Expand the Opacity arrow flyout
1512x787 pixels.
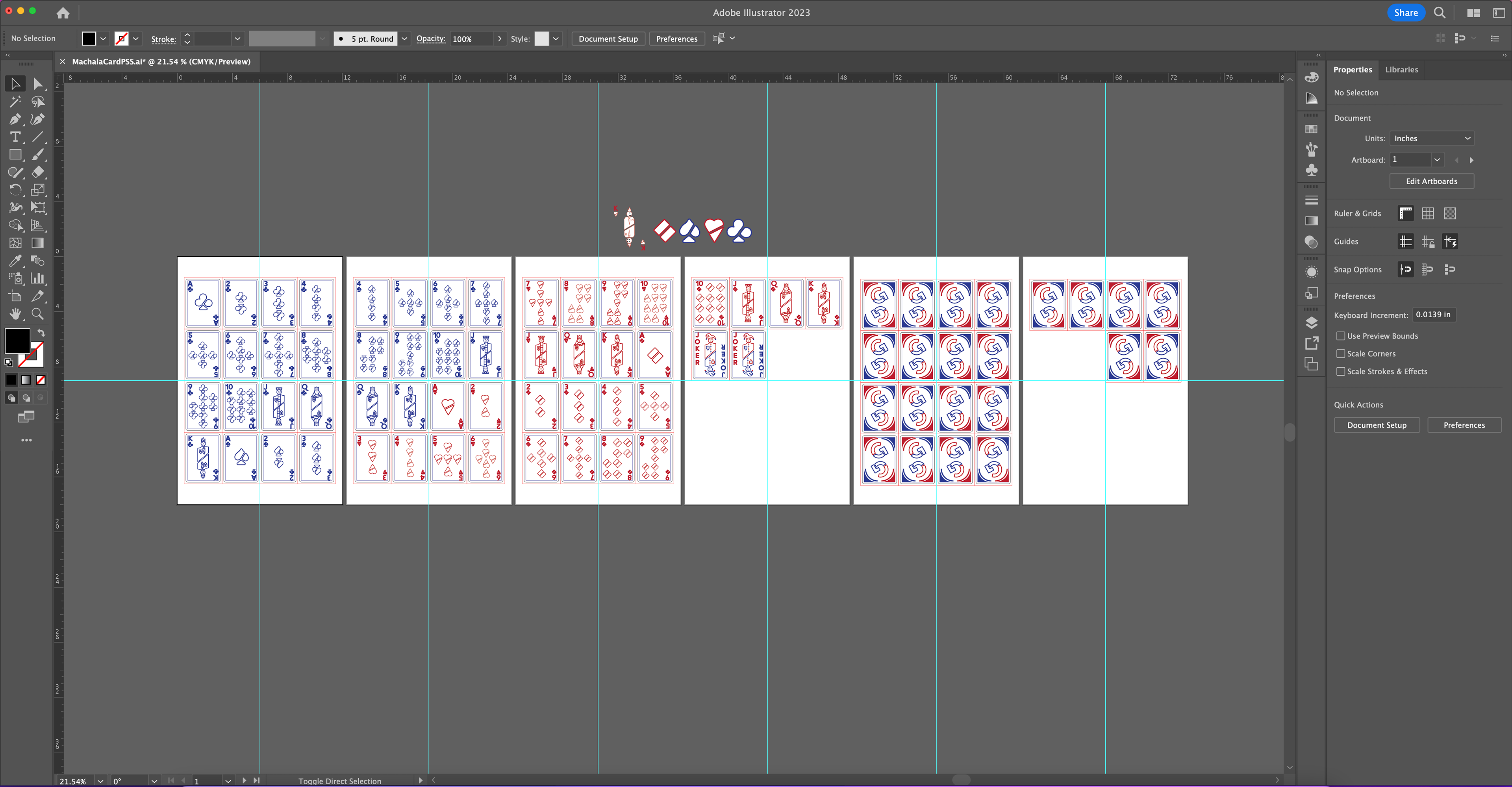500,39
